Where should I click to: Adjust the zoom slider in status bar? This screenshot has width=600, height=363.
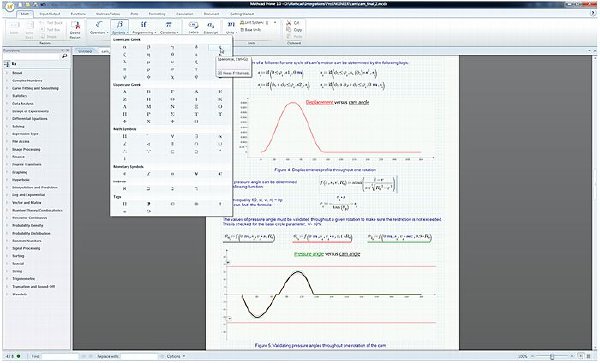click(551, 356)
